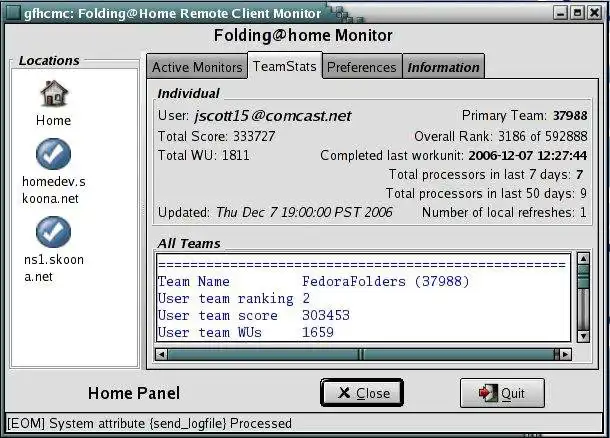
Task: Click the Primary Team '37988' value
Action: pyautogui.click(x=570, y=116)
